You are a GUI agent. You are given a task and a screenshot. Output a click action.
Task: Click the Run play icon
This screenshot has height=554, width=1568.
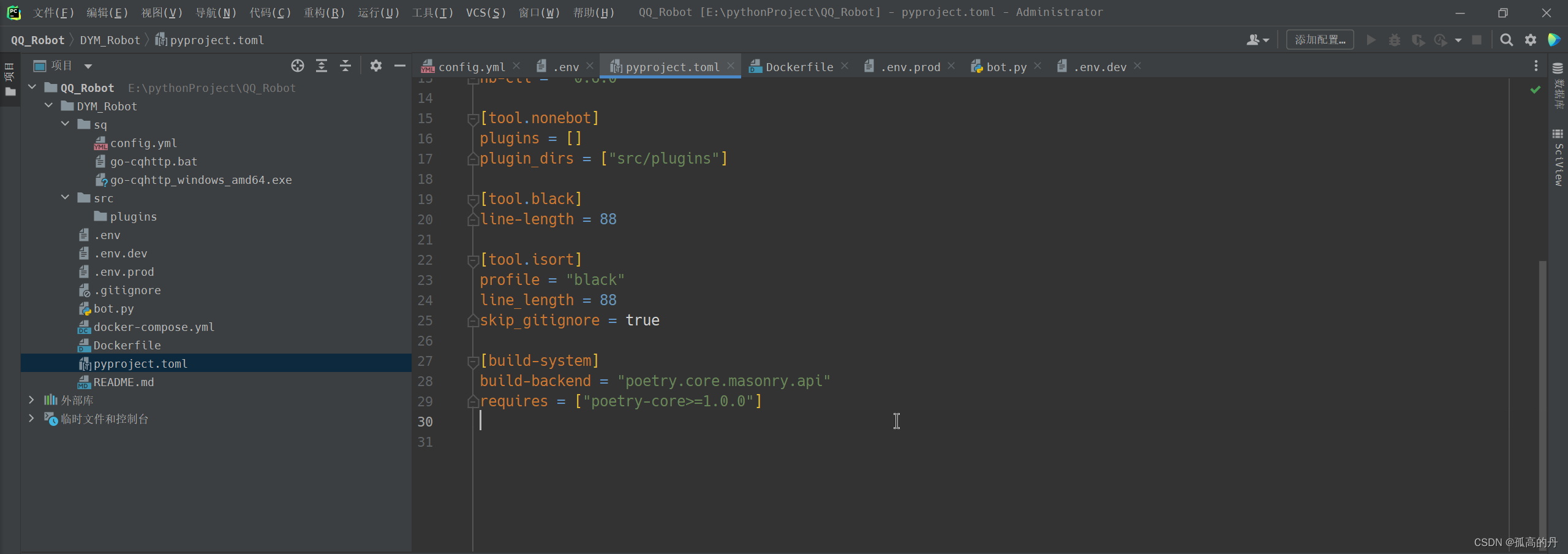1371,40
